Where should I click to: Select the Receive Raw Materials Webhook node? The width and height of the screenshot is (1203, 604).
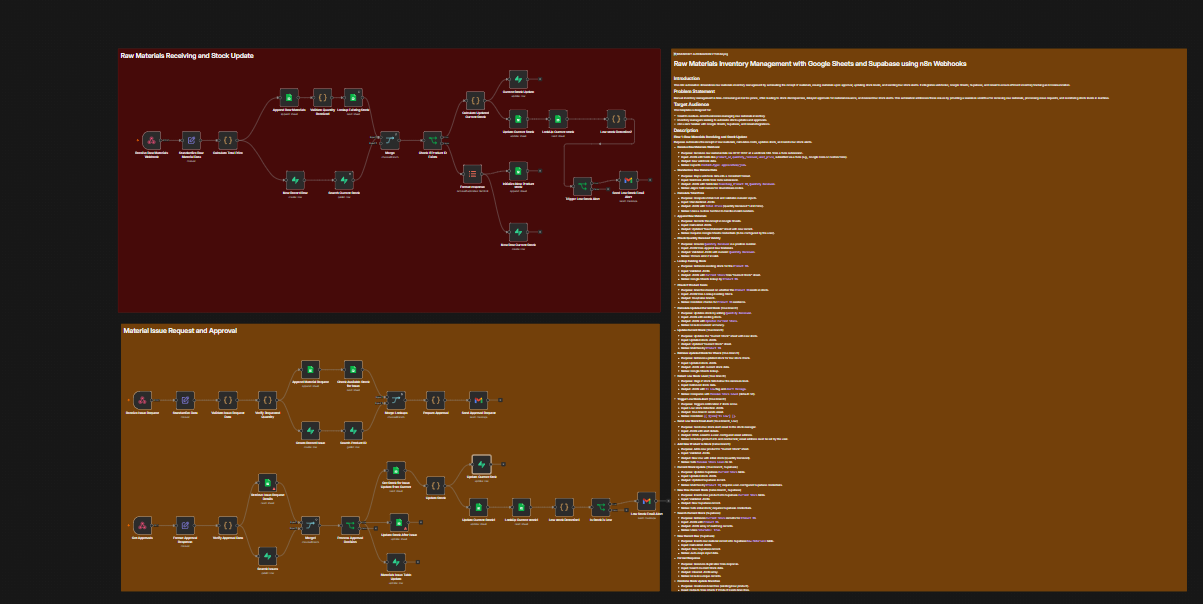[151, 140]
